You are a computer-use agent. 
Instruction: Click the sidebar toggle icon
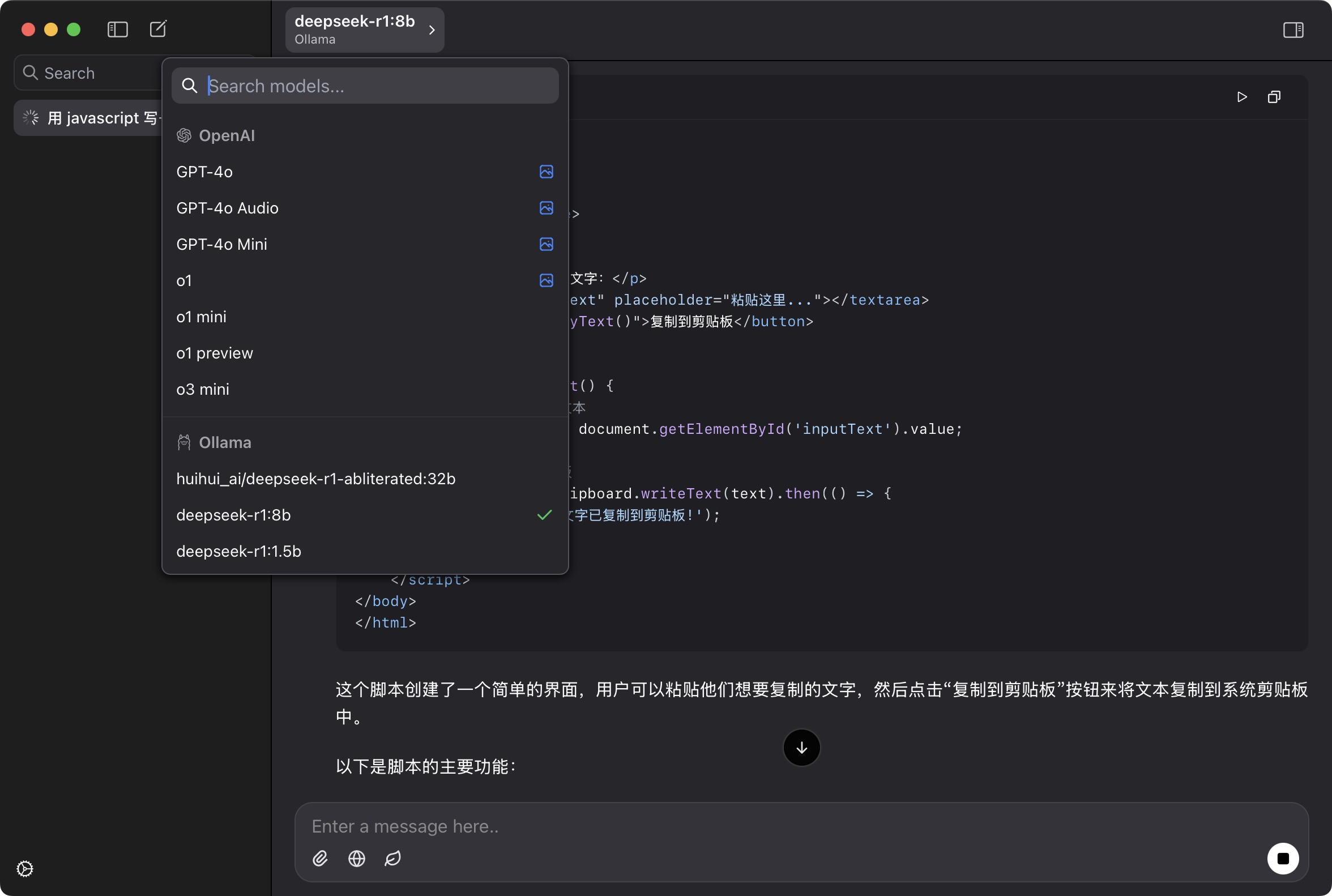click(117, 28)
